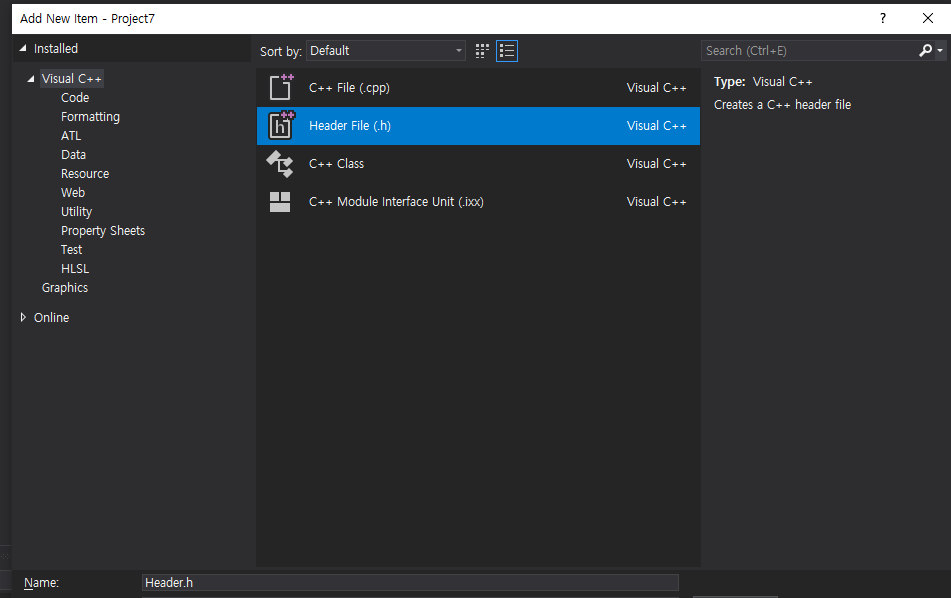Select the Property Sheets category
Image resolution: width=951 pixels, height=598 pixels.
coord(103,230)
